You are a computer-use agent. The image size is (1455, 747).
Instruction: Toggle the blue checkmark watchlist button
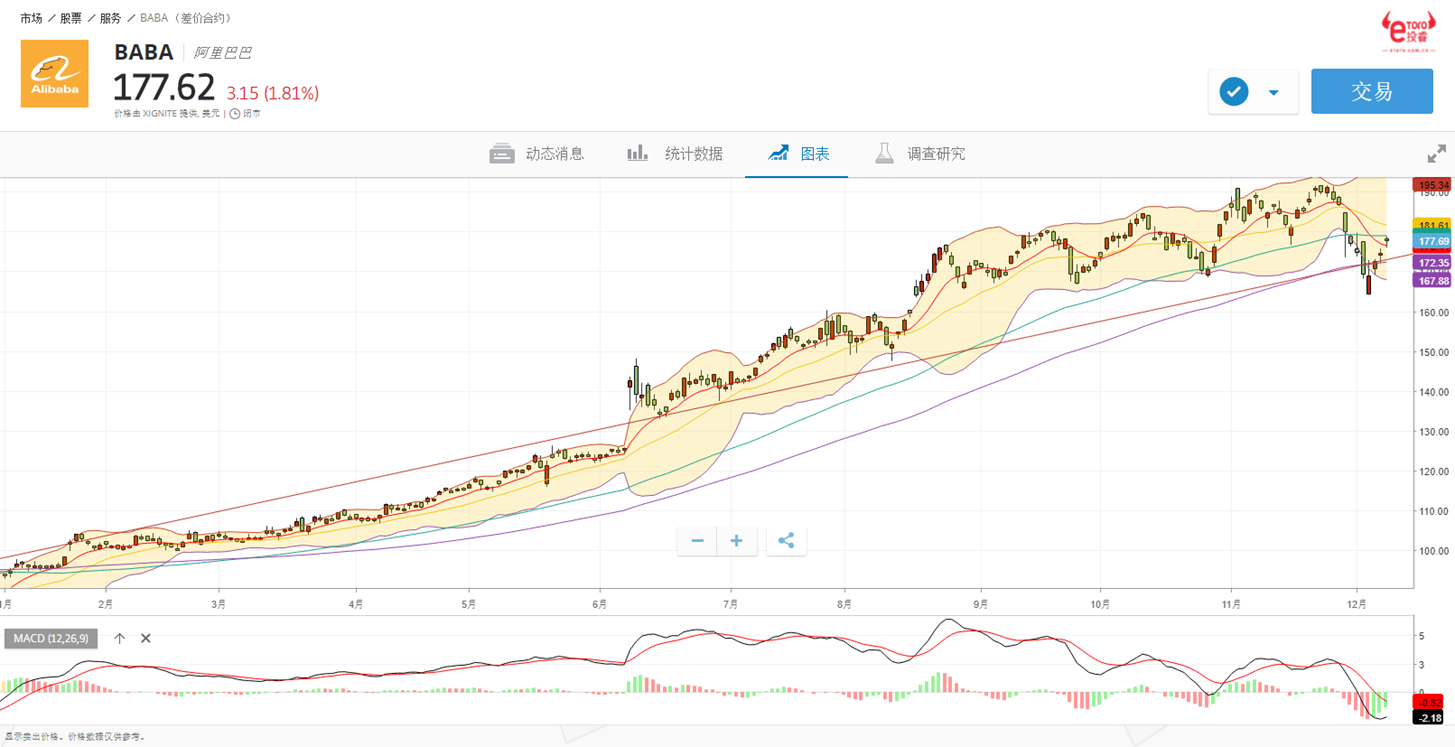[x=1234, y=92]
